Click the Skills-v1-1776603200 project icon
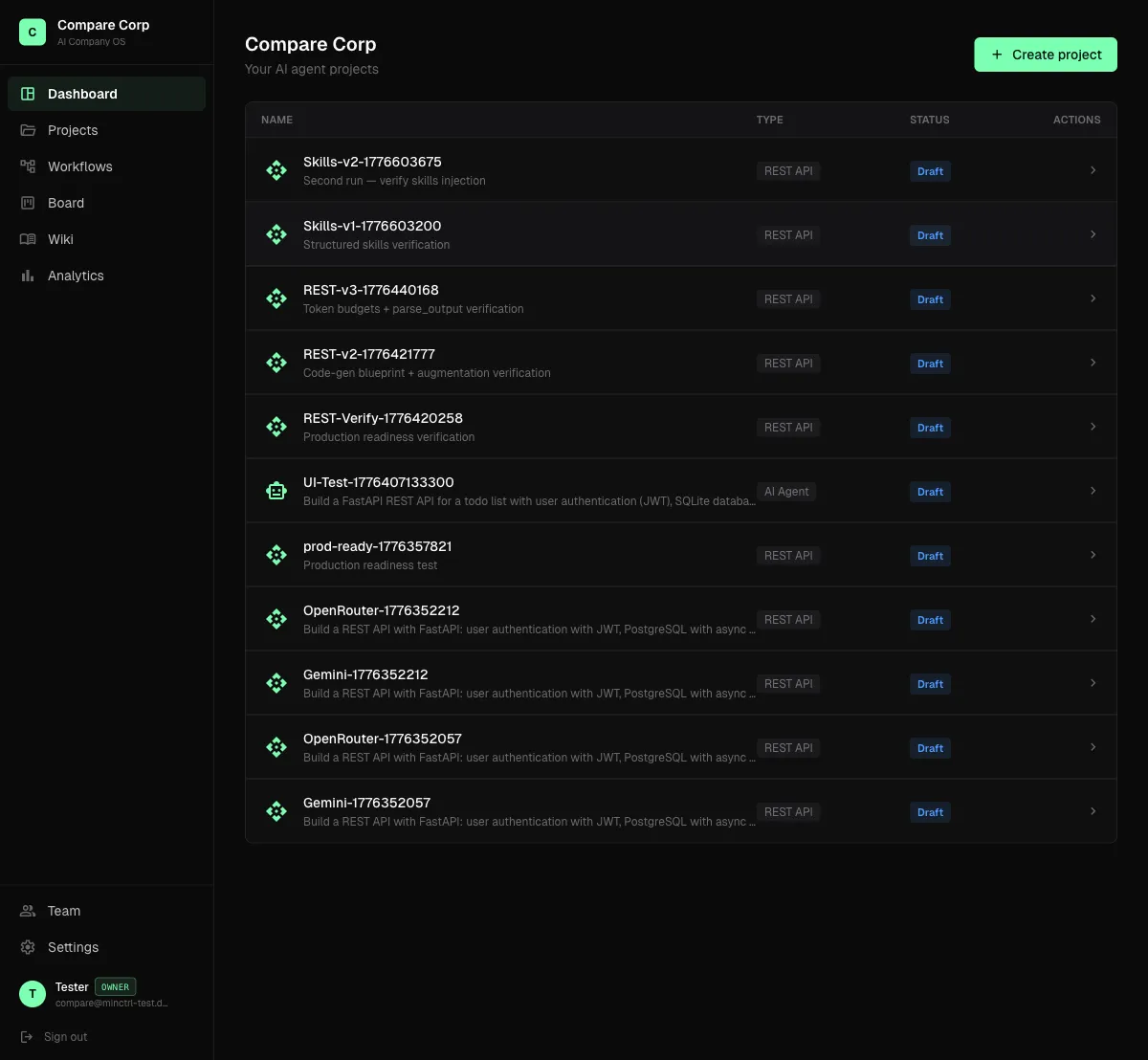 [x=276, y=234]
